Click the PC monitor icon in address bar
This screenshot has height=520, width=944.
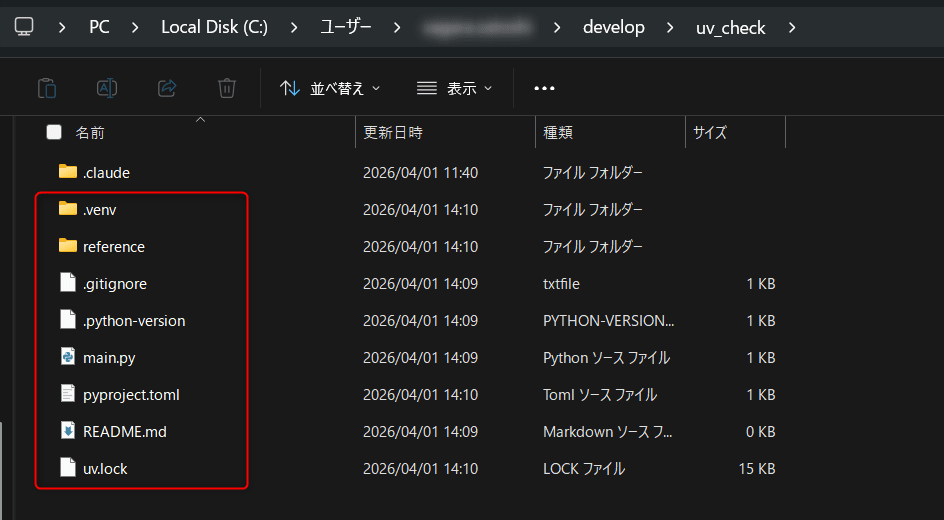point(24,27)
